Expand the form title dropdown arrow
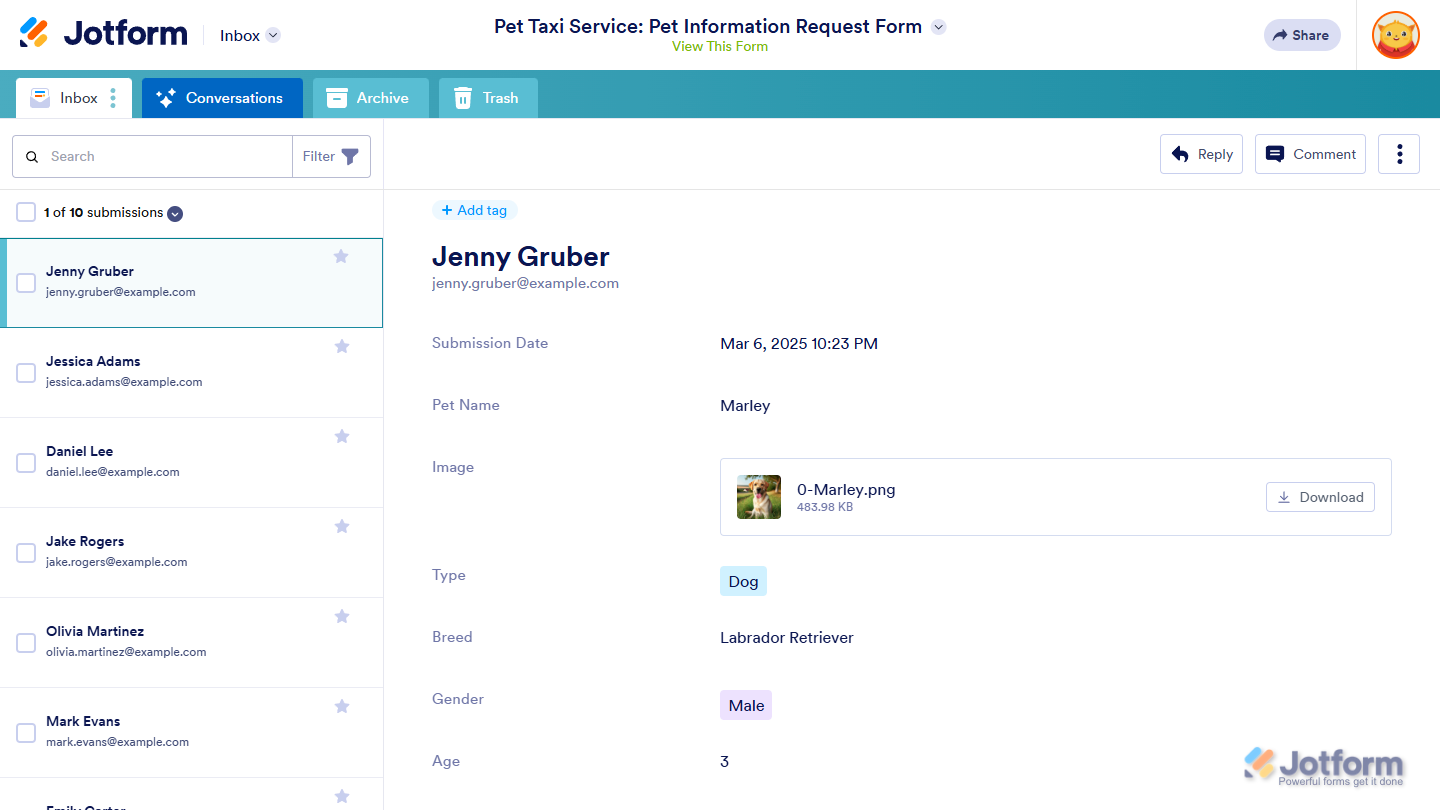Screen dimensions: 1440x810 click(x=938, y=27)
